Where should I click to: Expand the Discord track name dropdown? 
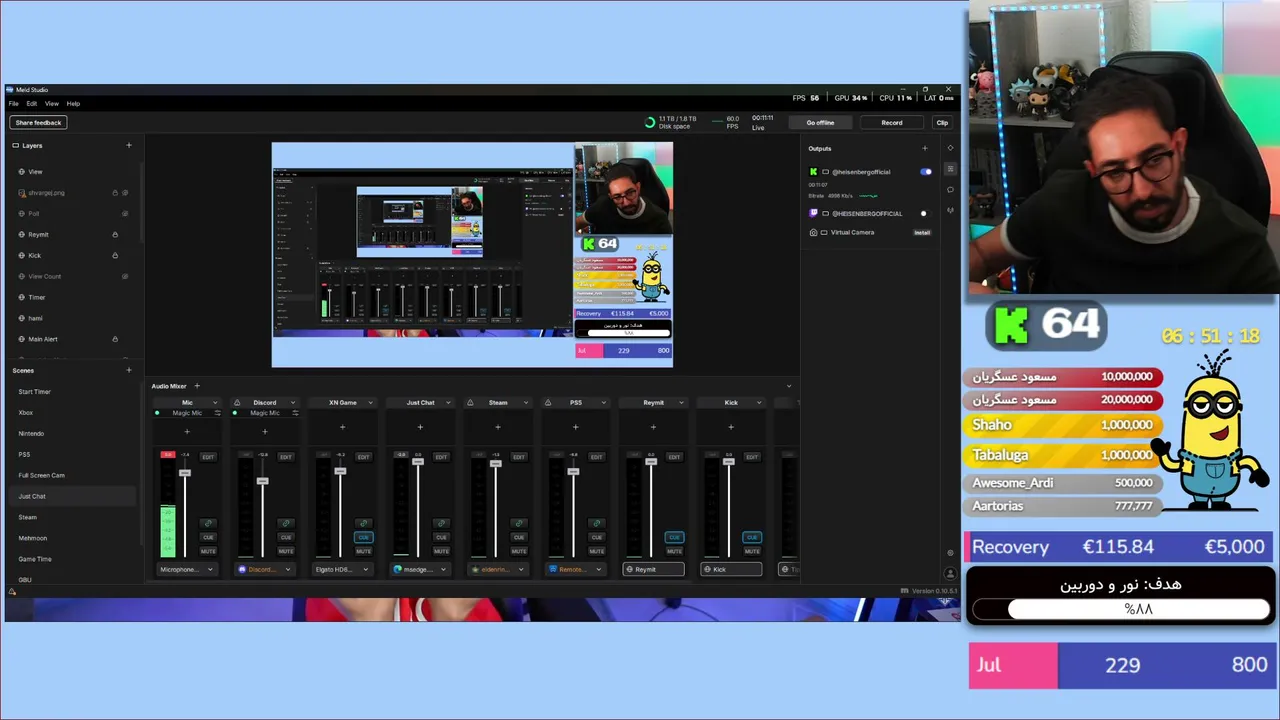[x=293, y=403]
